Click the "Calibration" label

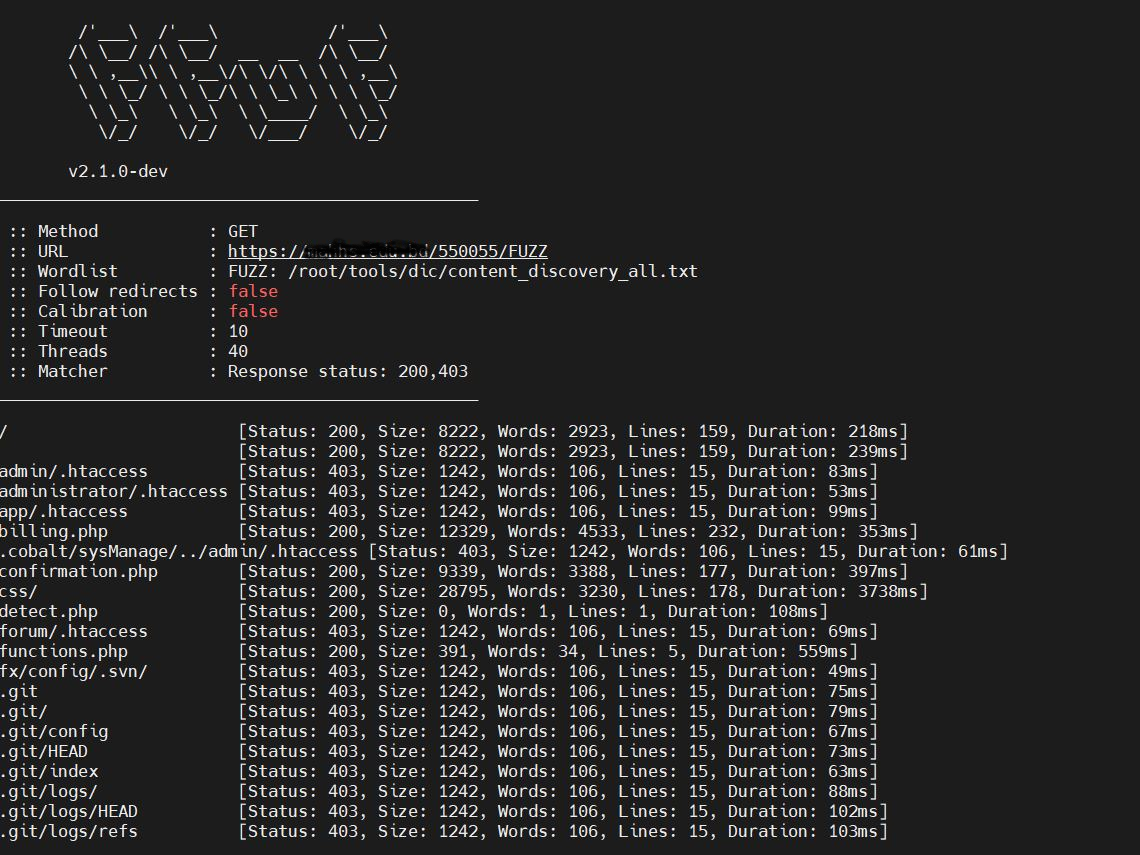tap(92, 311)
